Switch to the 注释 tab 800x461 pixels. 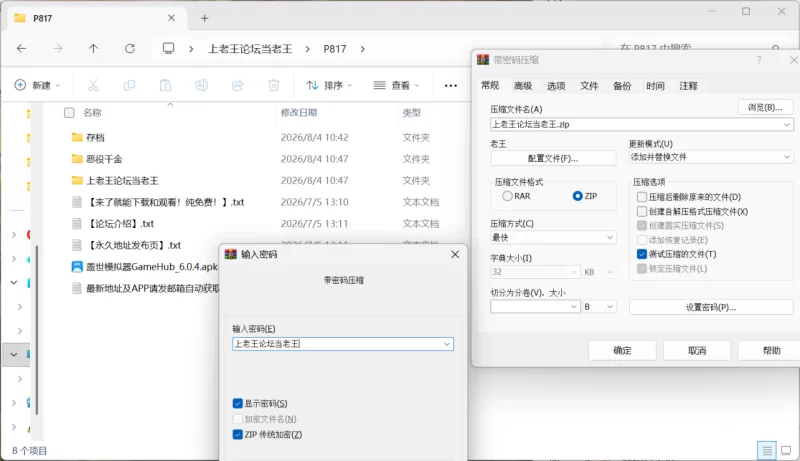[x=688, y=86]
